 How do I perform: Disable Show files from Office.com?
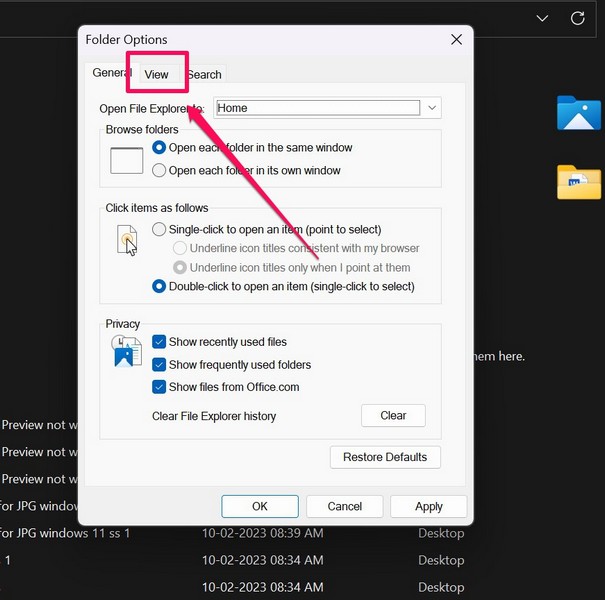[159, 387]
